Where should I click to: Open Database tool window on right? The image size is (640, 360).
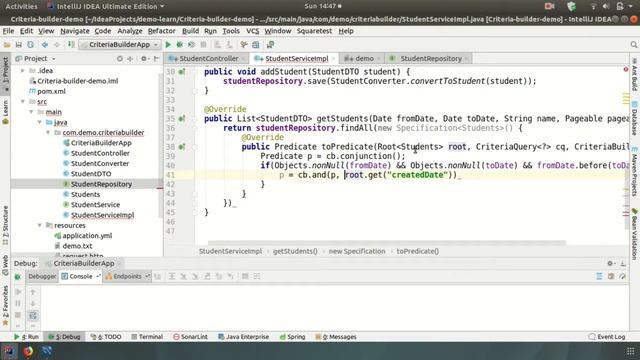(x=635, y=118)
